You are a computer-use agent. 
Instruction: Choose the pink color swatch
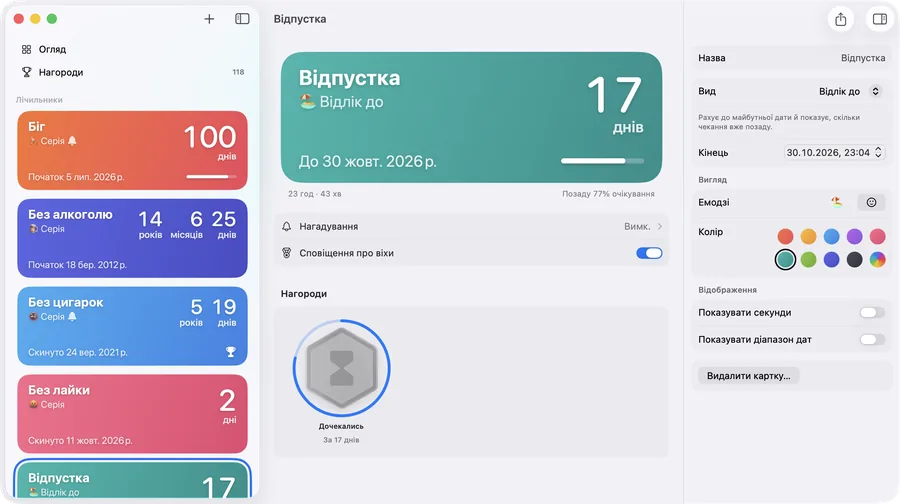coord(877,236)
